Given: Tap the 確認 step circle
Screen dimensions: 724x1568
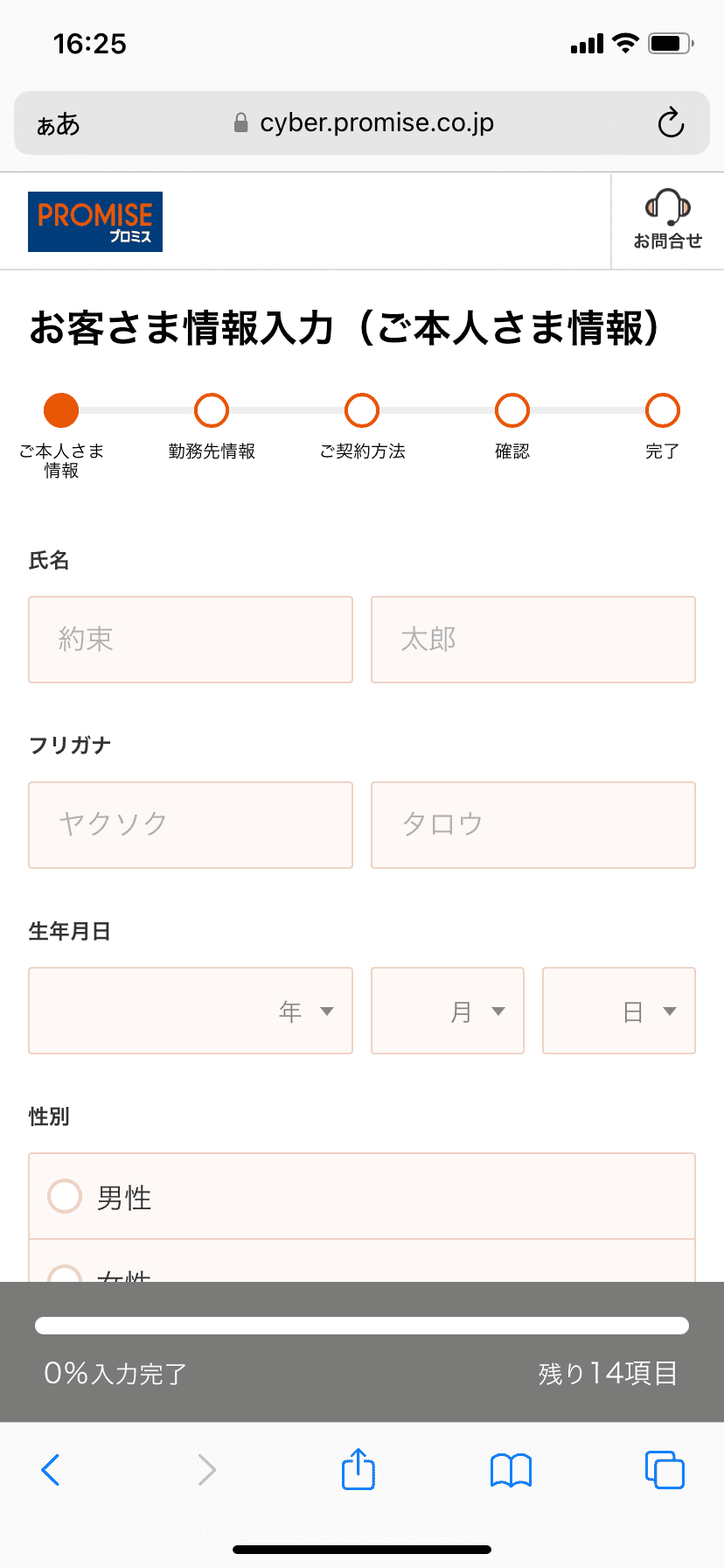Looking at the screenshot, I should click(512, 409).
